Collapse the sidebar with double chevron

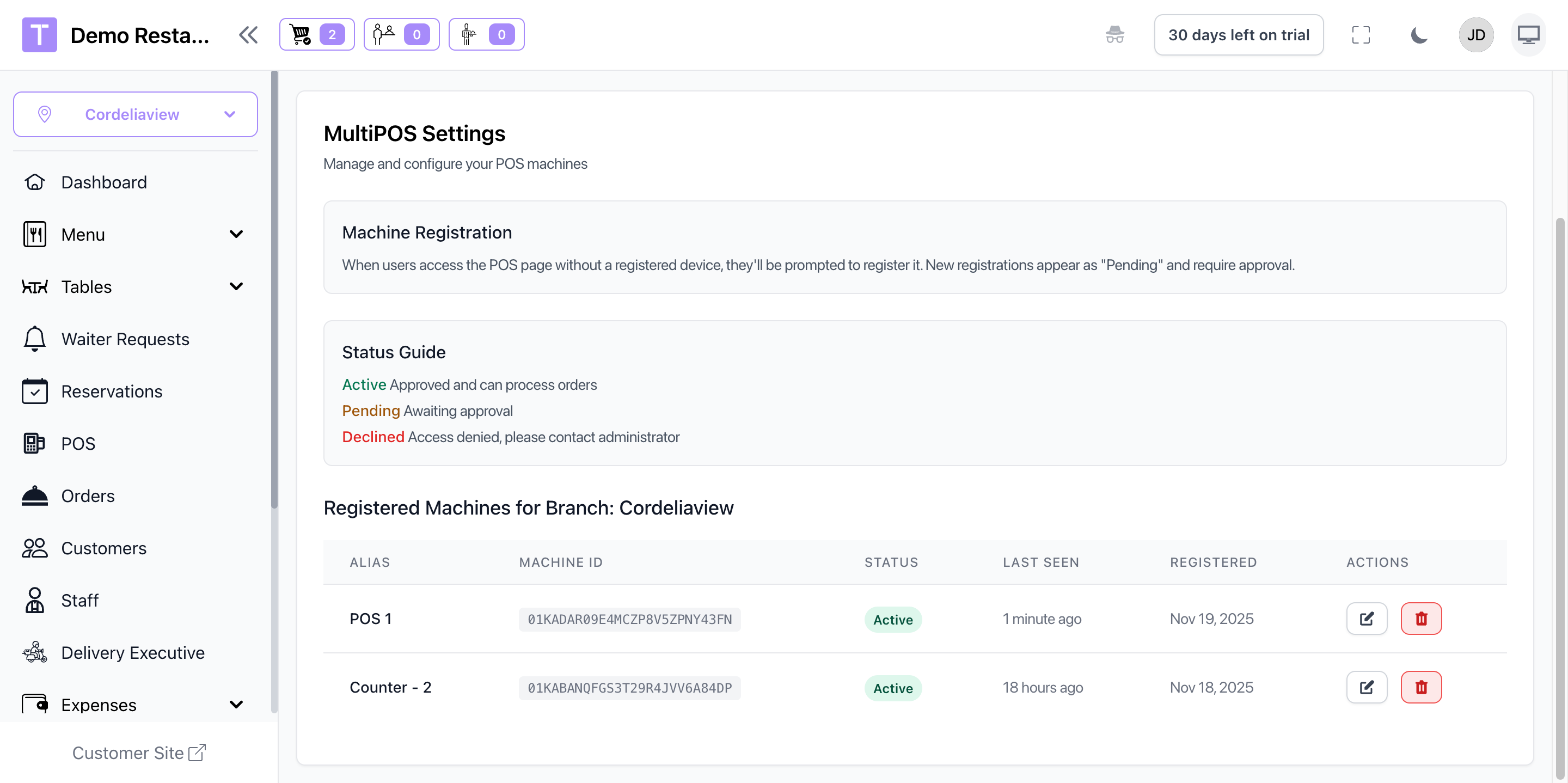[248, 35]
